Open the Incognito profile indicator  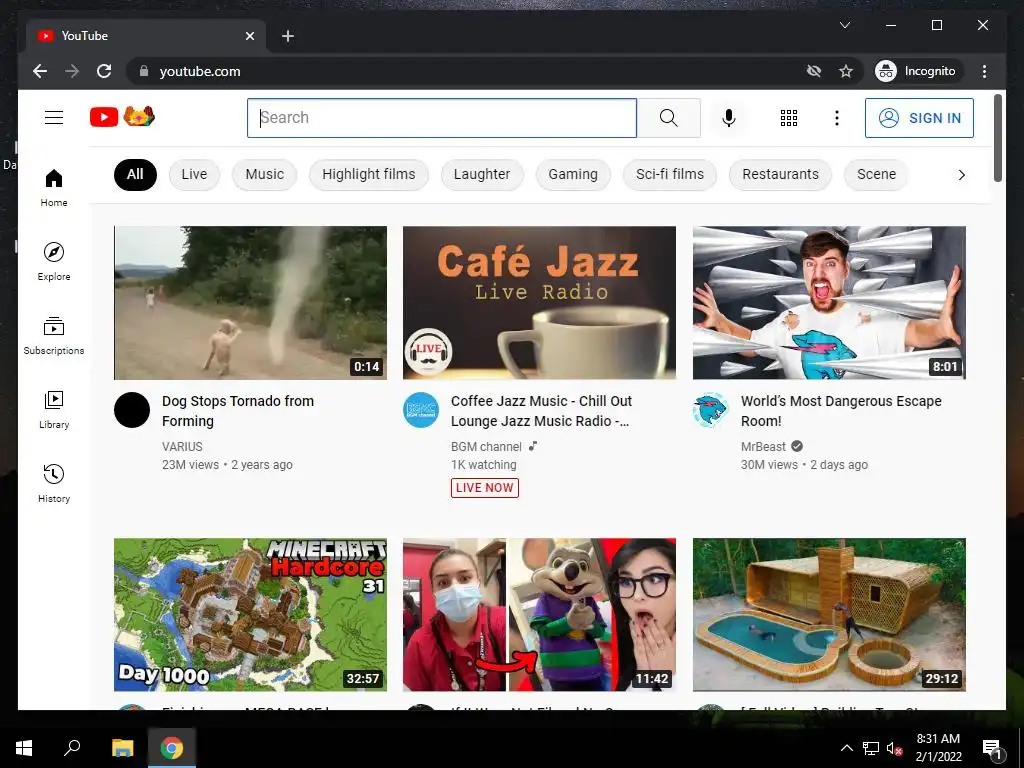pyautogui.click(x=918, y=71)
